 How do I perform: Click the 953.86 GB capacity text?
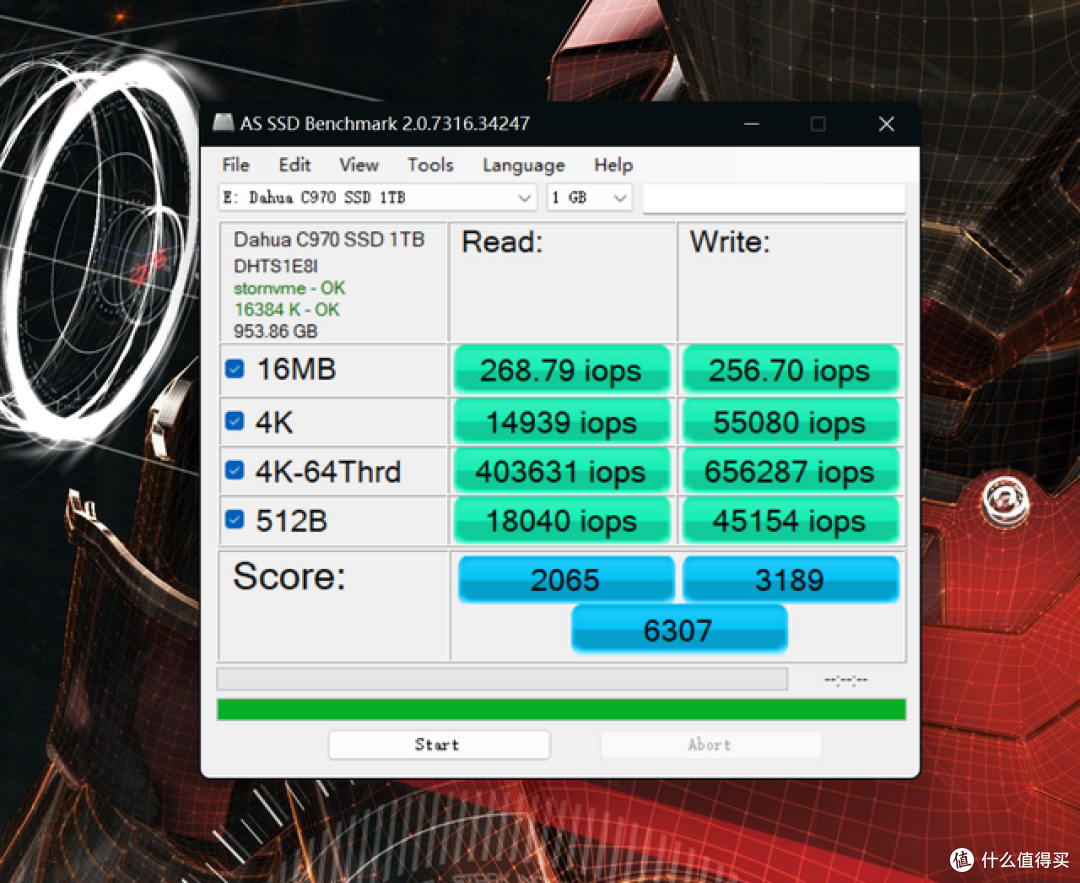coord(276,331)
